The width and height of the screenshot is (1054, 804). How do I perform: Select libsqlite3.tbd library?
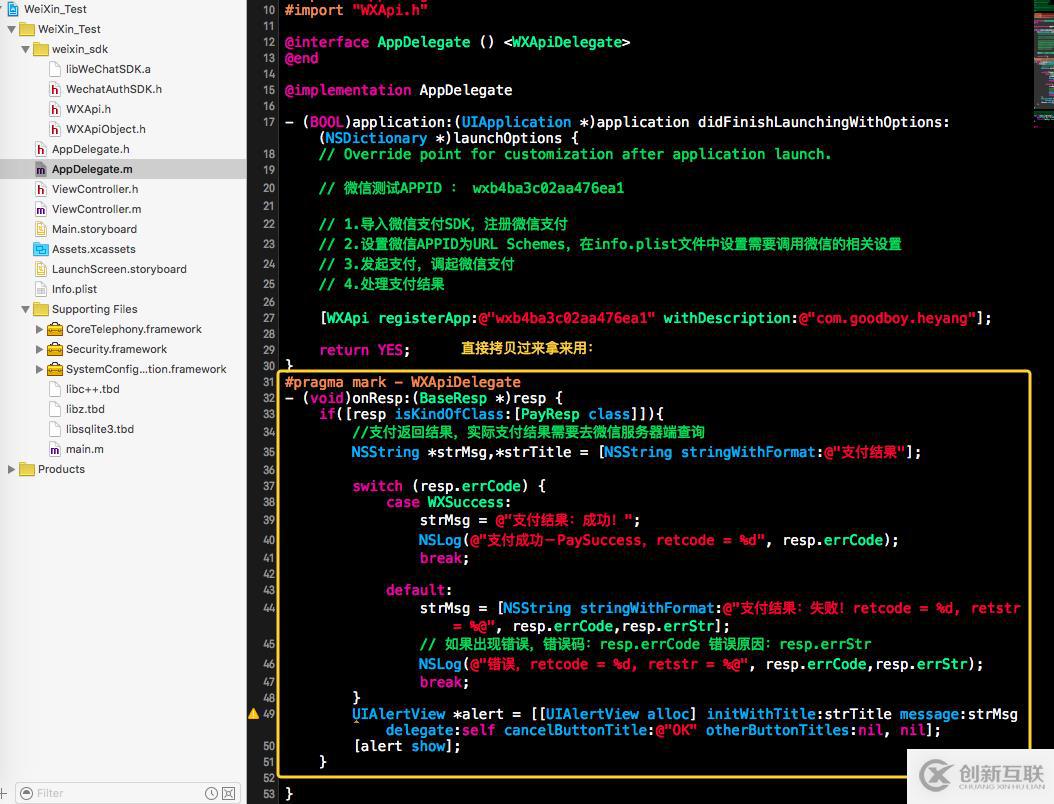(99, 429)
